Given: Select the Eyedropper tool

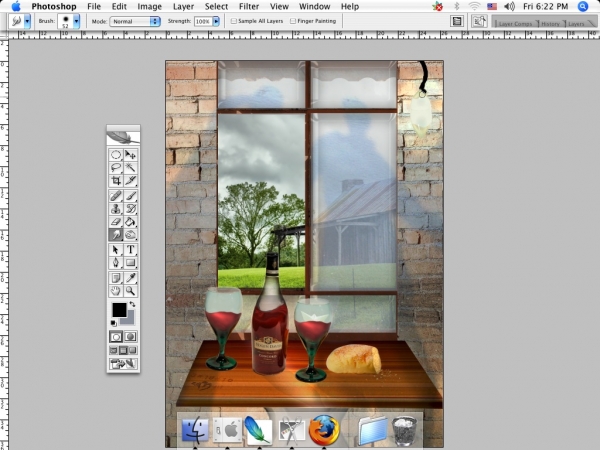Looking at the screenshot, I should [130, 278].
